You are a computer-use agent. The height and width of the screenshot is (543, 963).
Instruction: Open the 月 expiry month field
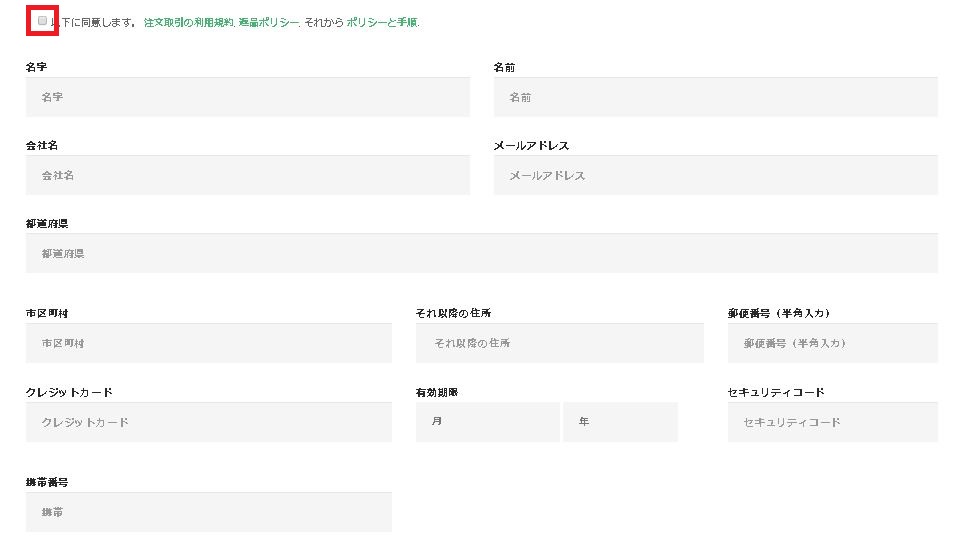click(x=487, y=423)
